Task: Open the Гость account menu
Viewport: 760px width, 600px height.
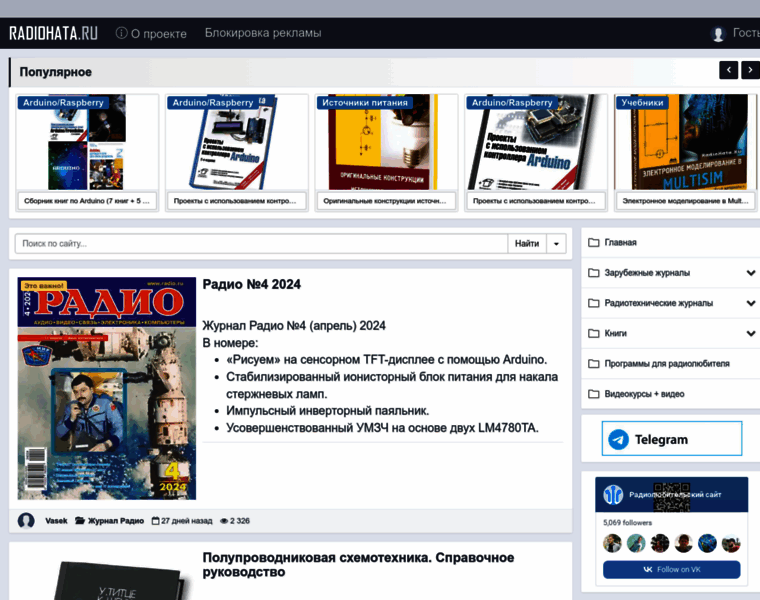Action: (x=746, y=32)
